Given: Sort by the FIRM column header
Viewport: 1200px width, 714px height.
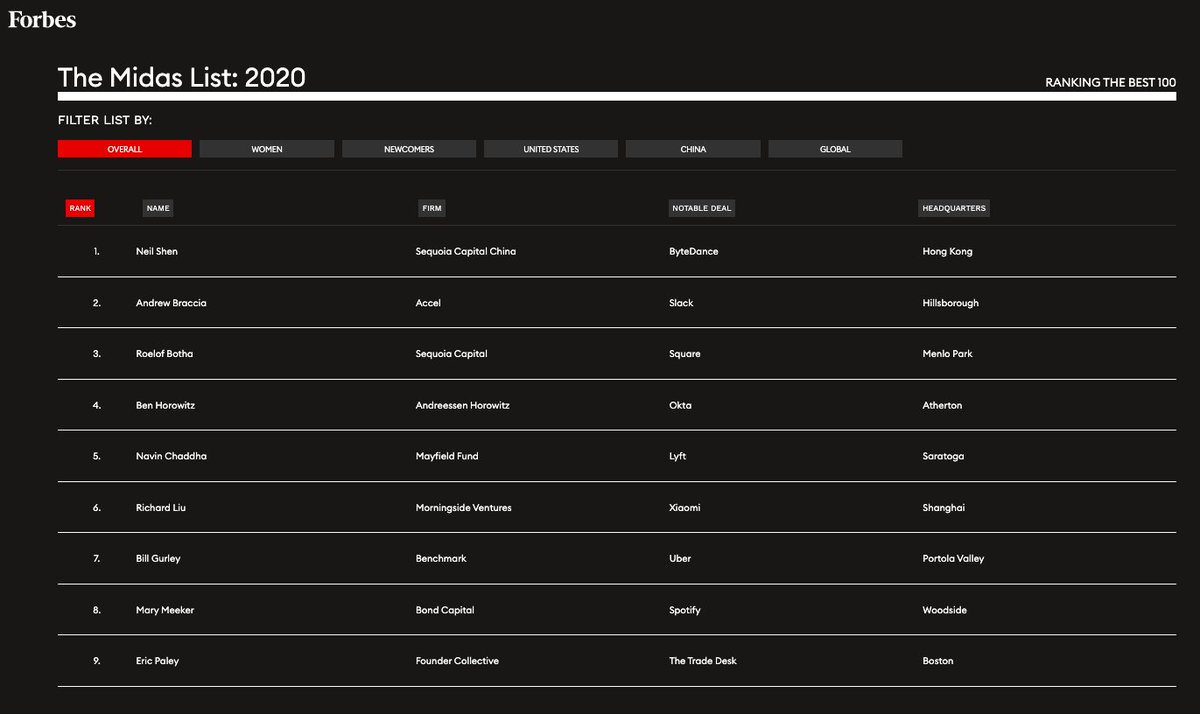Looking at the screenshot, I should (432, 208).
